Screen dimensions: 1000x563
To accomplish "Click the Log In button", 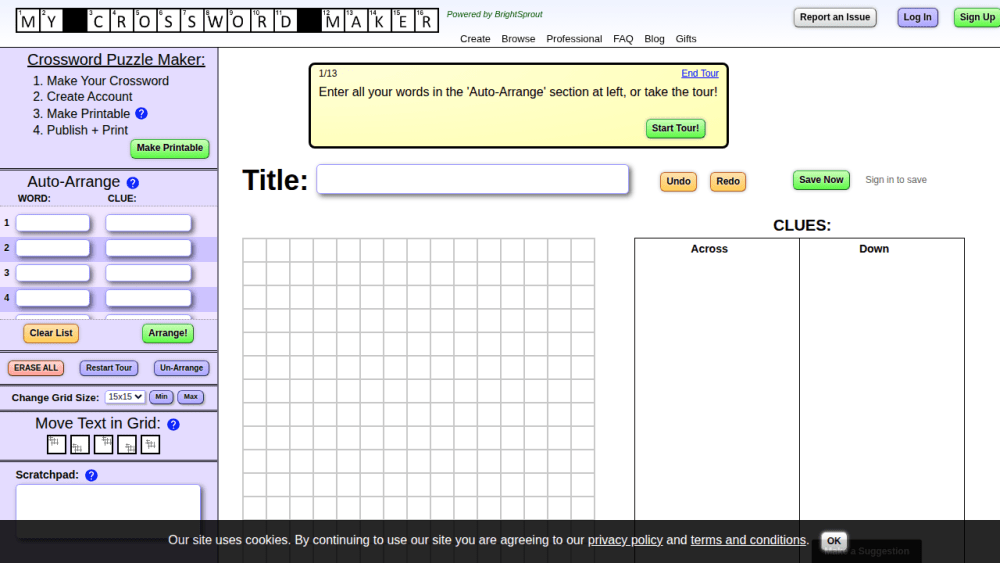I will tap(917, 17).
